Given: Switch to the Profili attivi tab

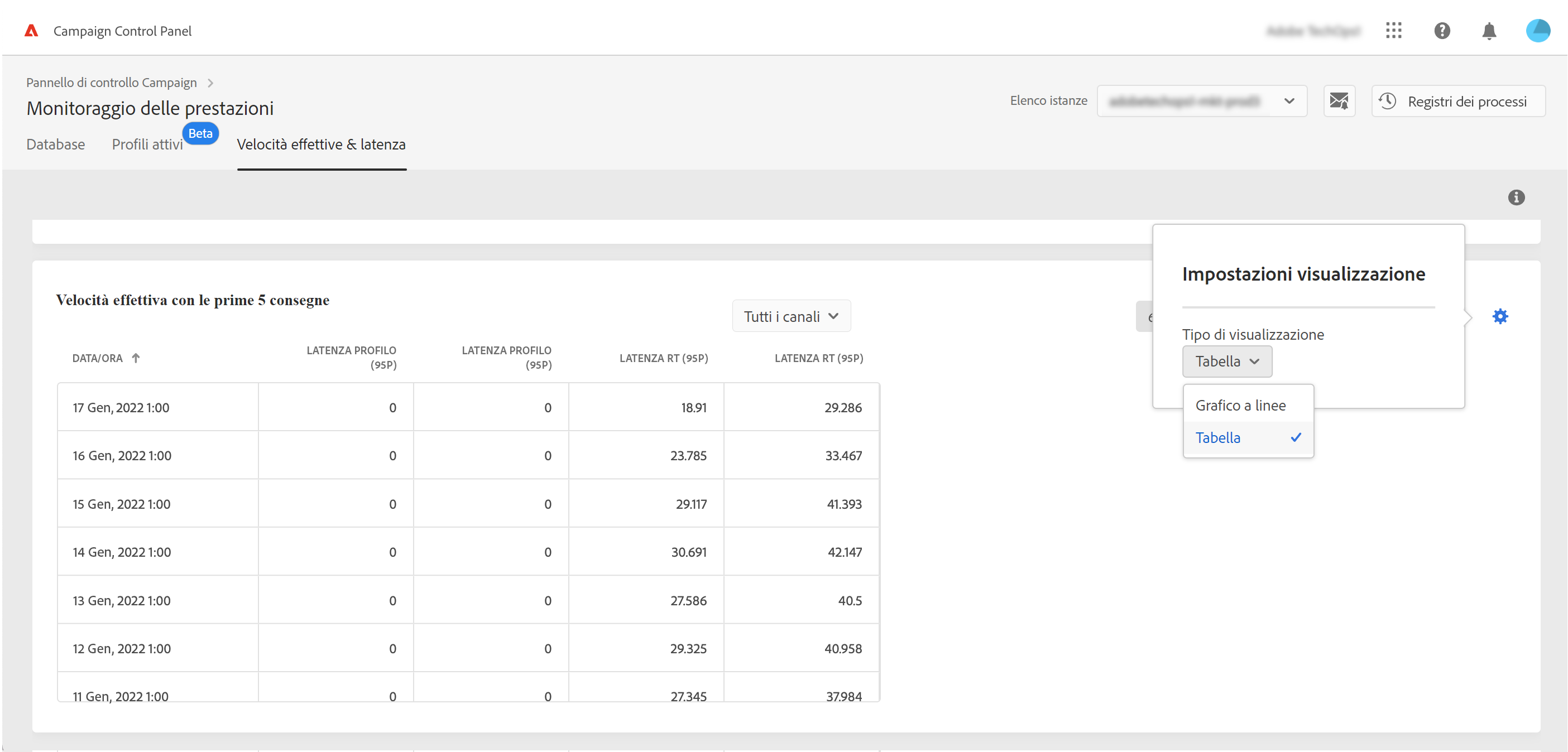Looking at the screenshot, I should click(x=147, y=144).
